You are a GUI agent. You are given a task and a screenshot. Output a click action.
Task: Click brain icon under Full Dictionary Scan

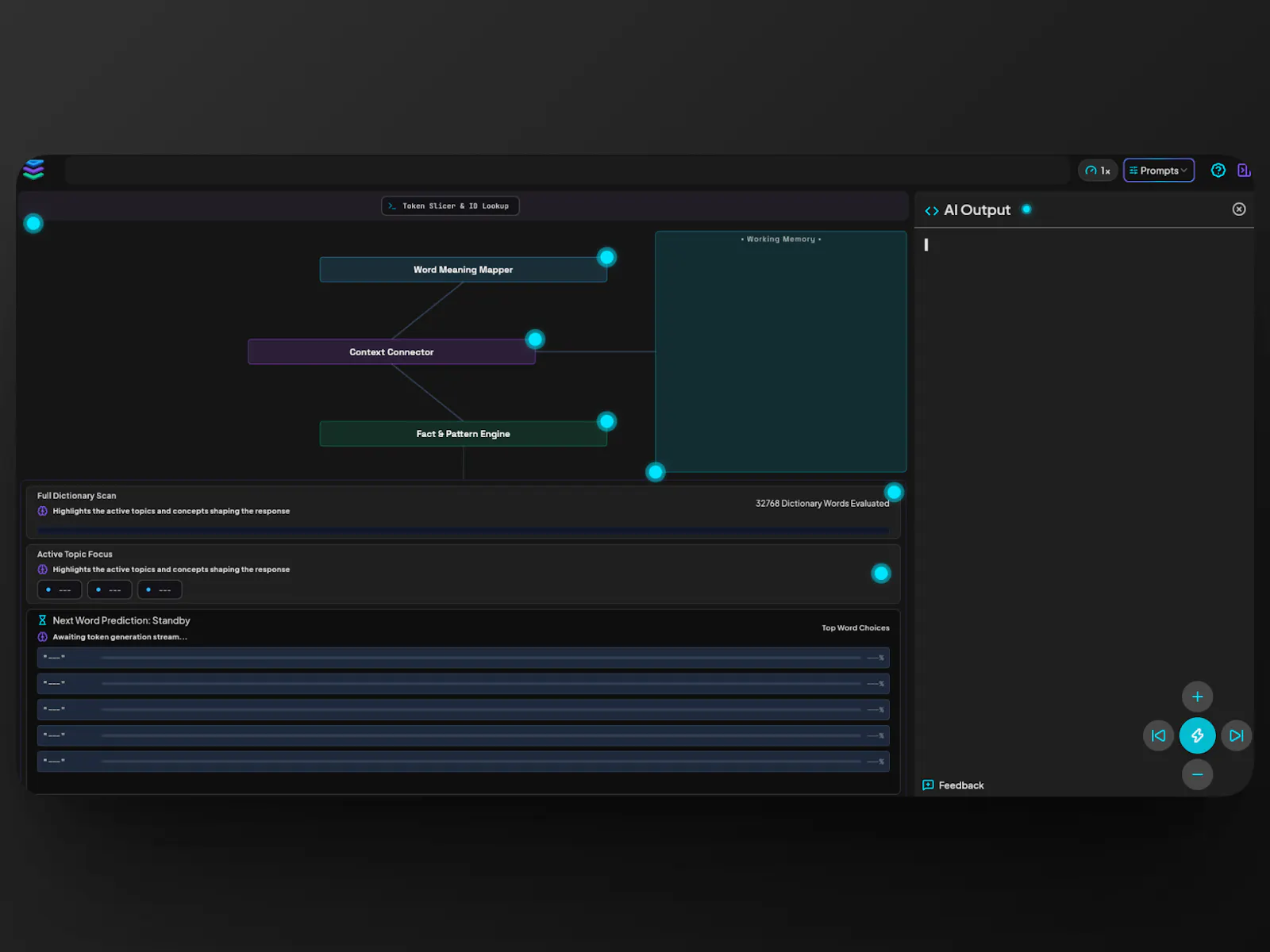pyautogui.click(x=43, y=511)
